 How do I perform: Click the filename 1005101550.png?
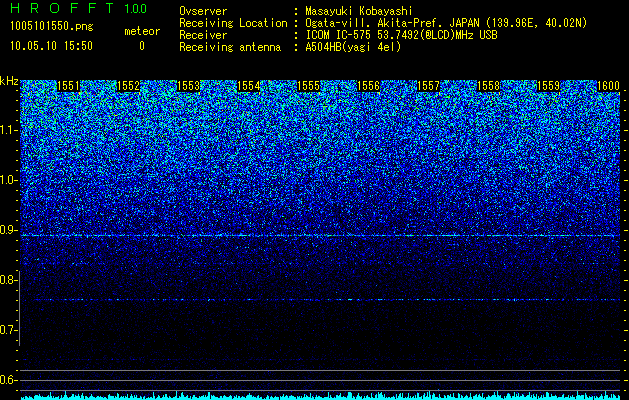coord(52,27)
